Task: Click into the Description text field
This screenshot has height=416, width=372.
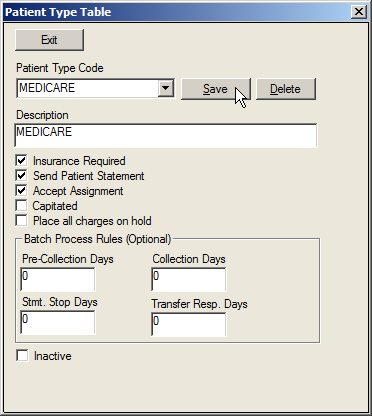Action: [x=166, y=135]
